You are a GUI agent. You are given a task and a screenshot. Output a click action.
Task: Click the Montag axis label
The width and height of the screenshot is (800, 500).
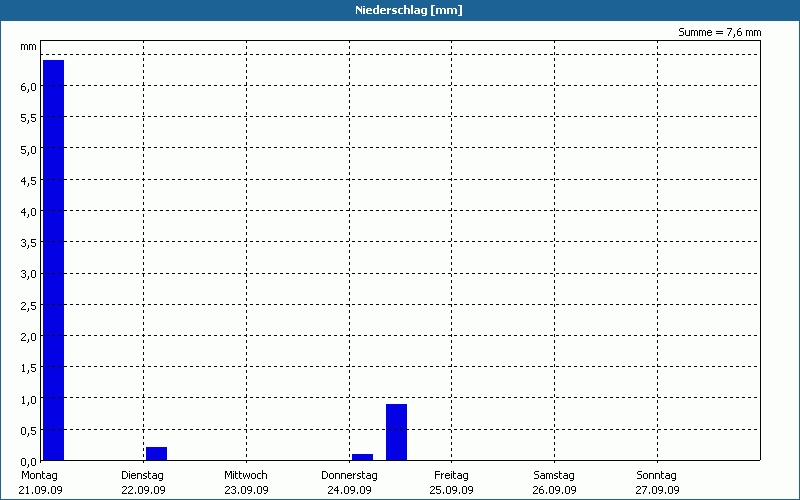(39, 475)
